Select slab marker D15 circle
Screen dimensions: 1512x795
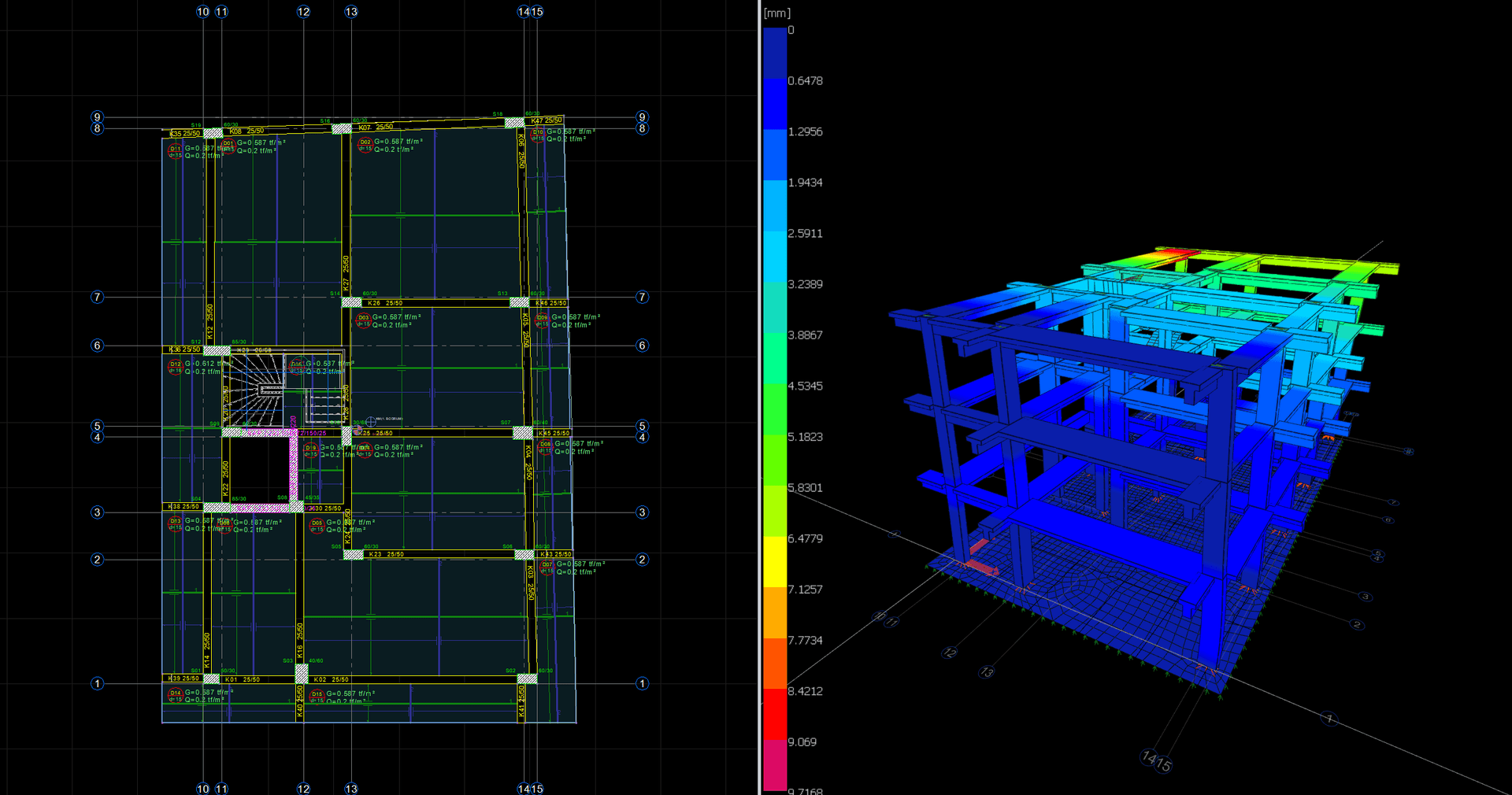pos(317,696)
